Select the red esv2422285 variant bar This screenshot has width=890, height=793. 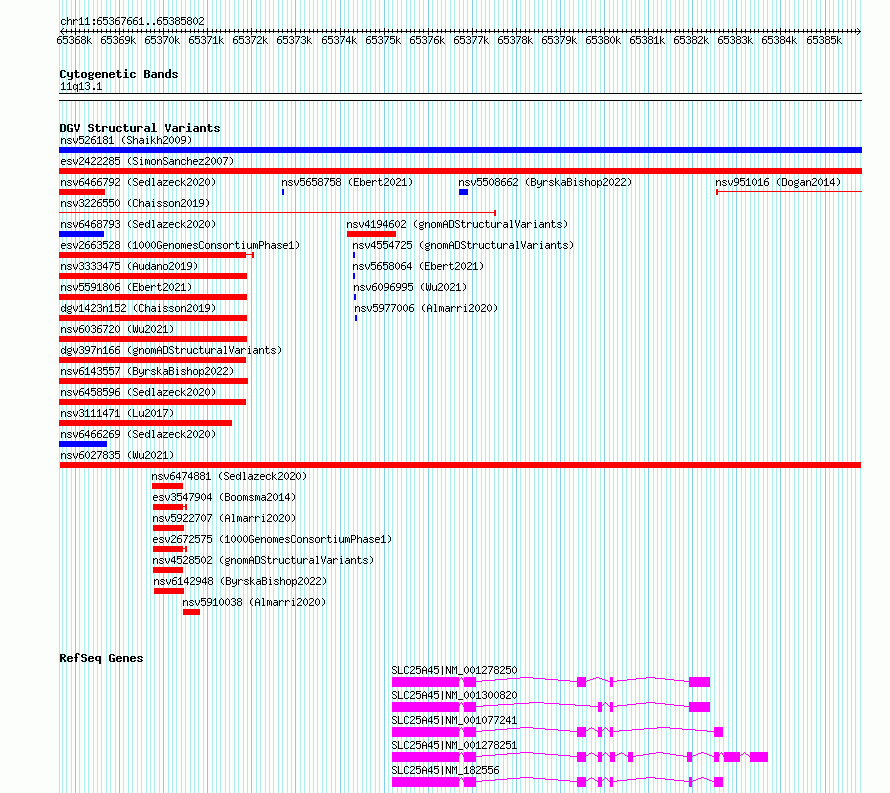click(x=460, y=171)
